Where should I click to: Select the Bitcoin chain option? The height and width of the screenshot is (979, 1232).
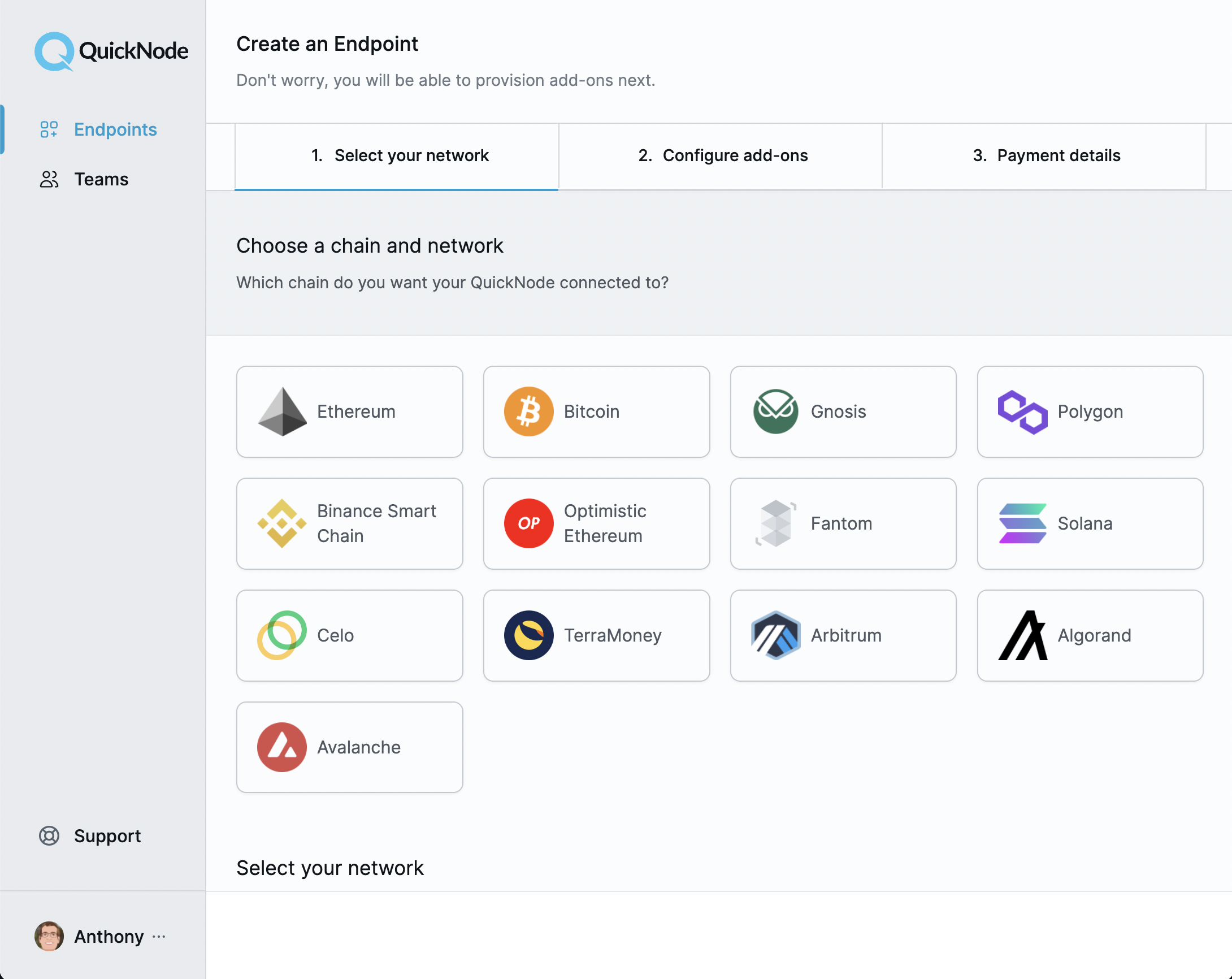point(596,411)
